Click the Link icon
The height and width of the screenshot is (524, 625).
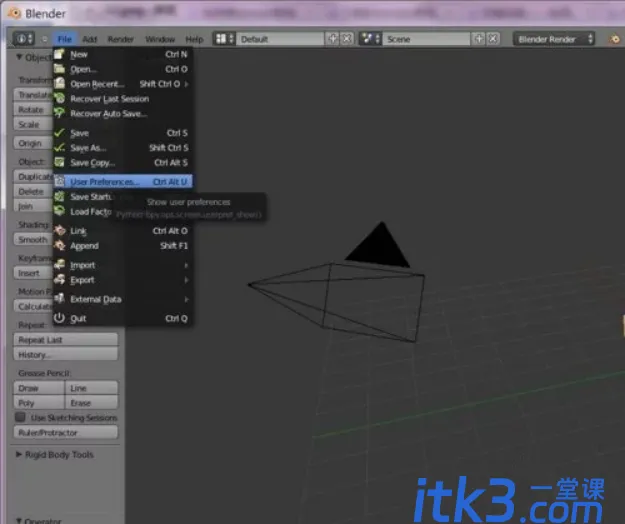tap(59, 230)
